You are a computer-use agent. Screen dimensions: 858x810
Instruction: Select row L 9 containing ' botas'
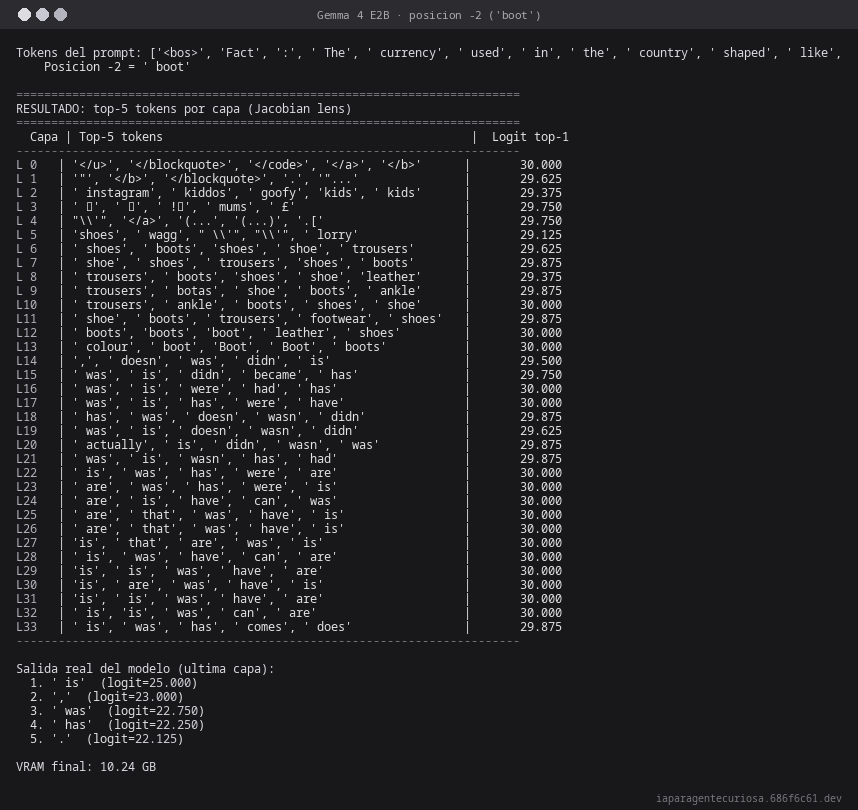pyautogui.click(x=289, y=291)
